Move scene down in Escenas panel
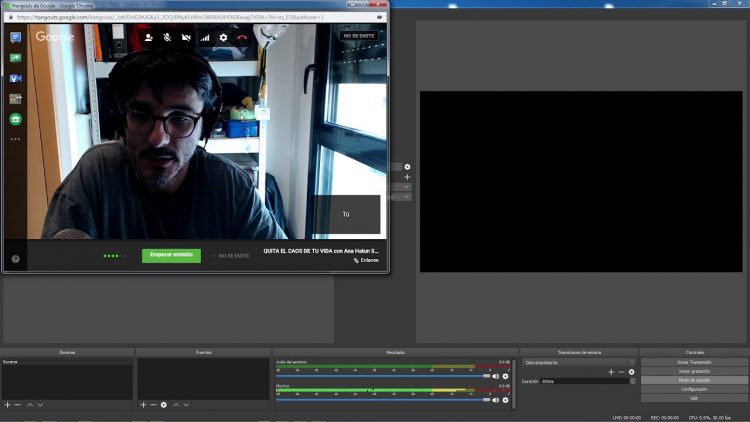The height and width of the screenshot is (422, 750). tap(40, 405)
